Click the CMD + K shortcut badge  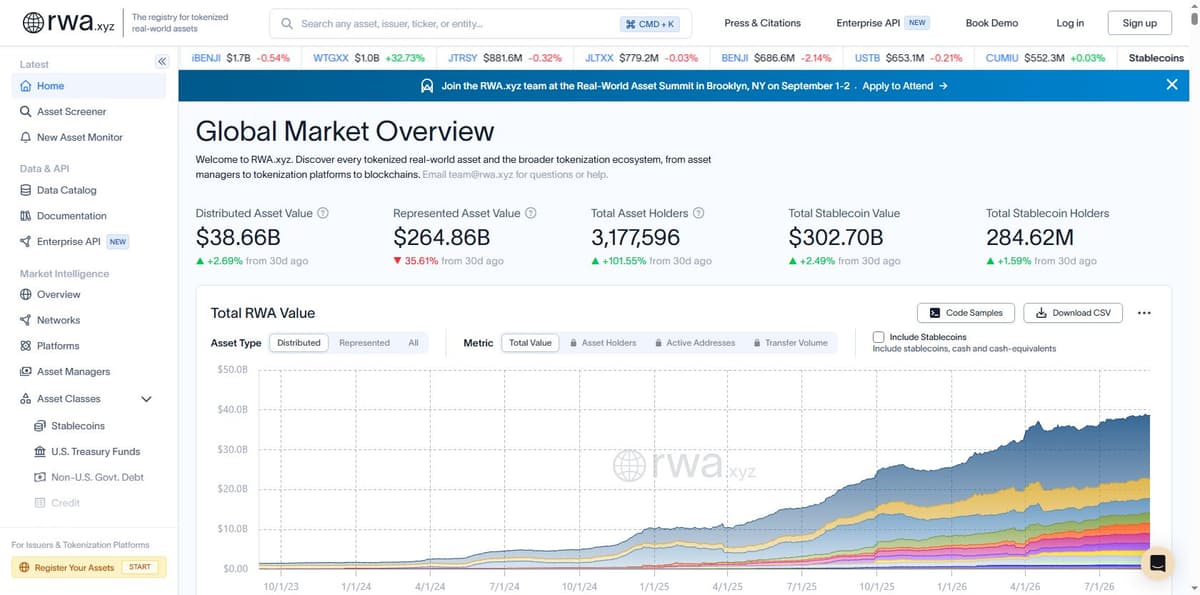coord(650,24)
